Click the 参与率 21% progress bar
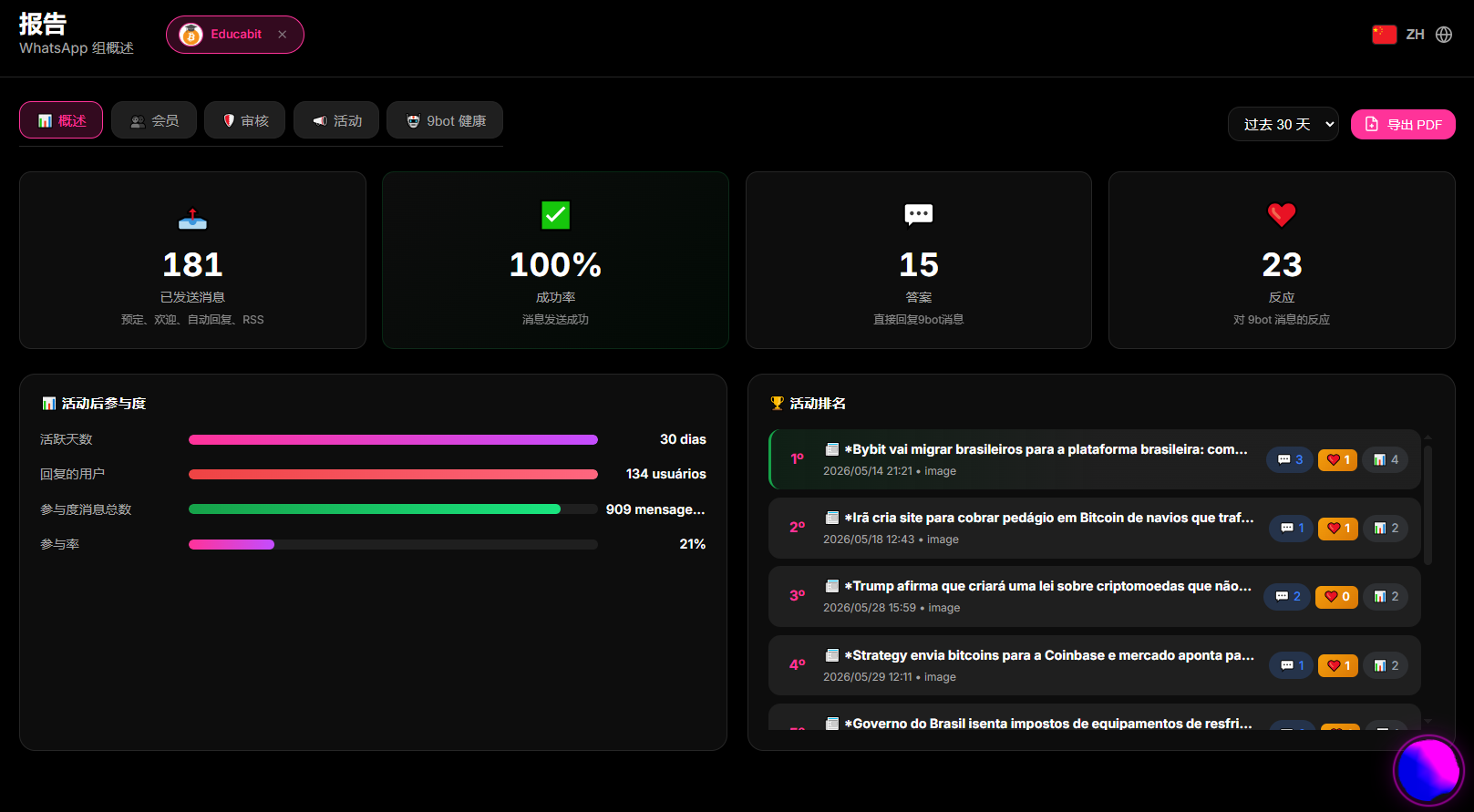1474x812 pixels. tap(393, 544)
